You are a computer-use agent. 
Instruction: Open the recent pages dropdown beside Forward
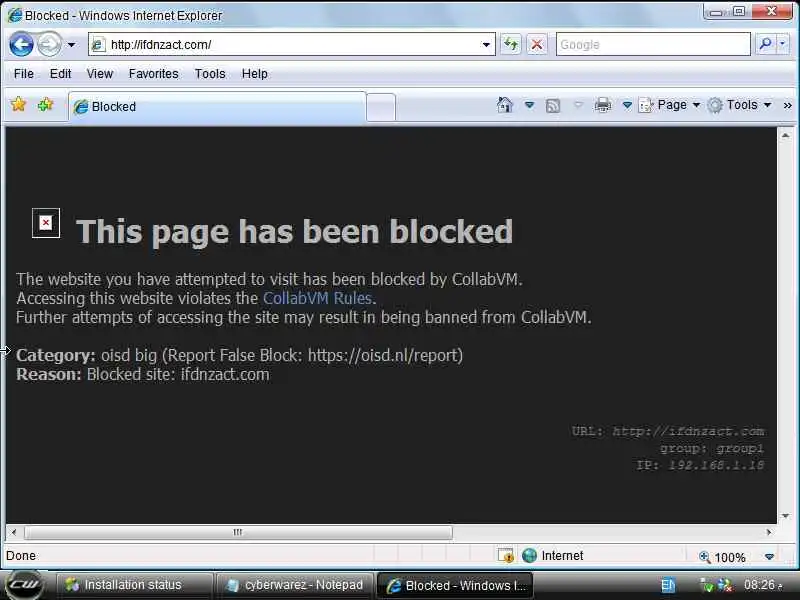coord(71,45)
